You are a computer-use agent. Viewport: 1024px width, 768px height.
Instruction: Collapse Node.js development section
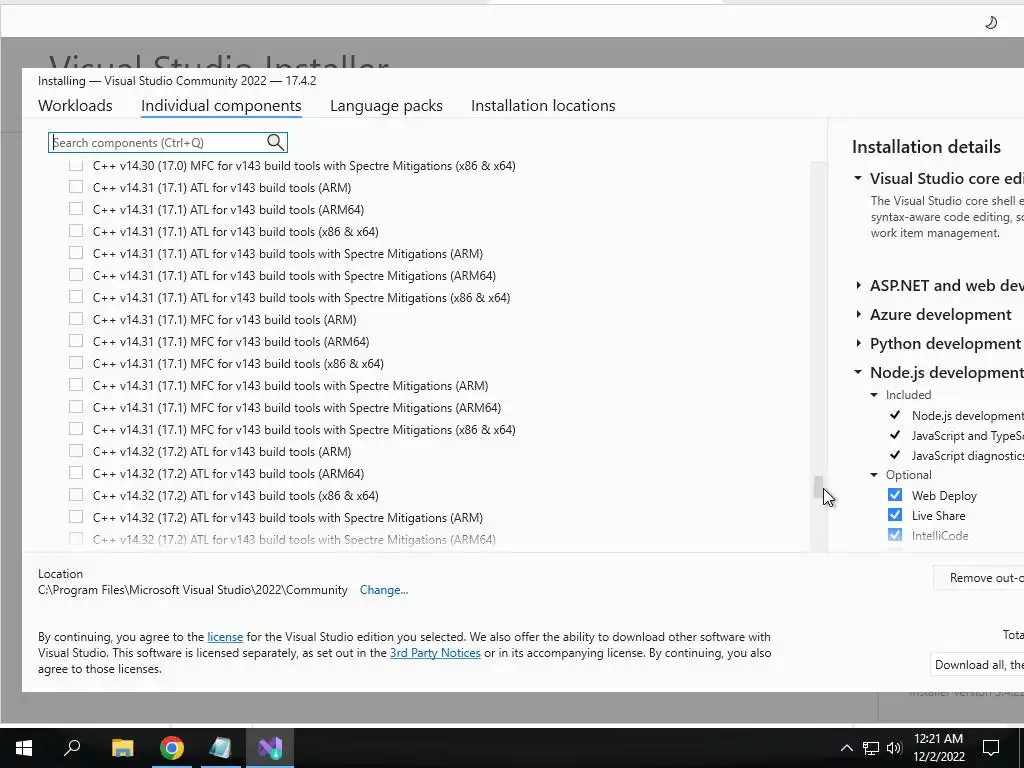pyautogui.click(x=858, y=372)
